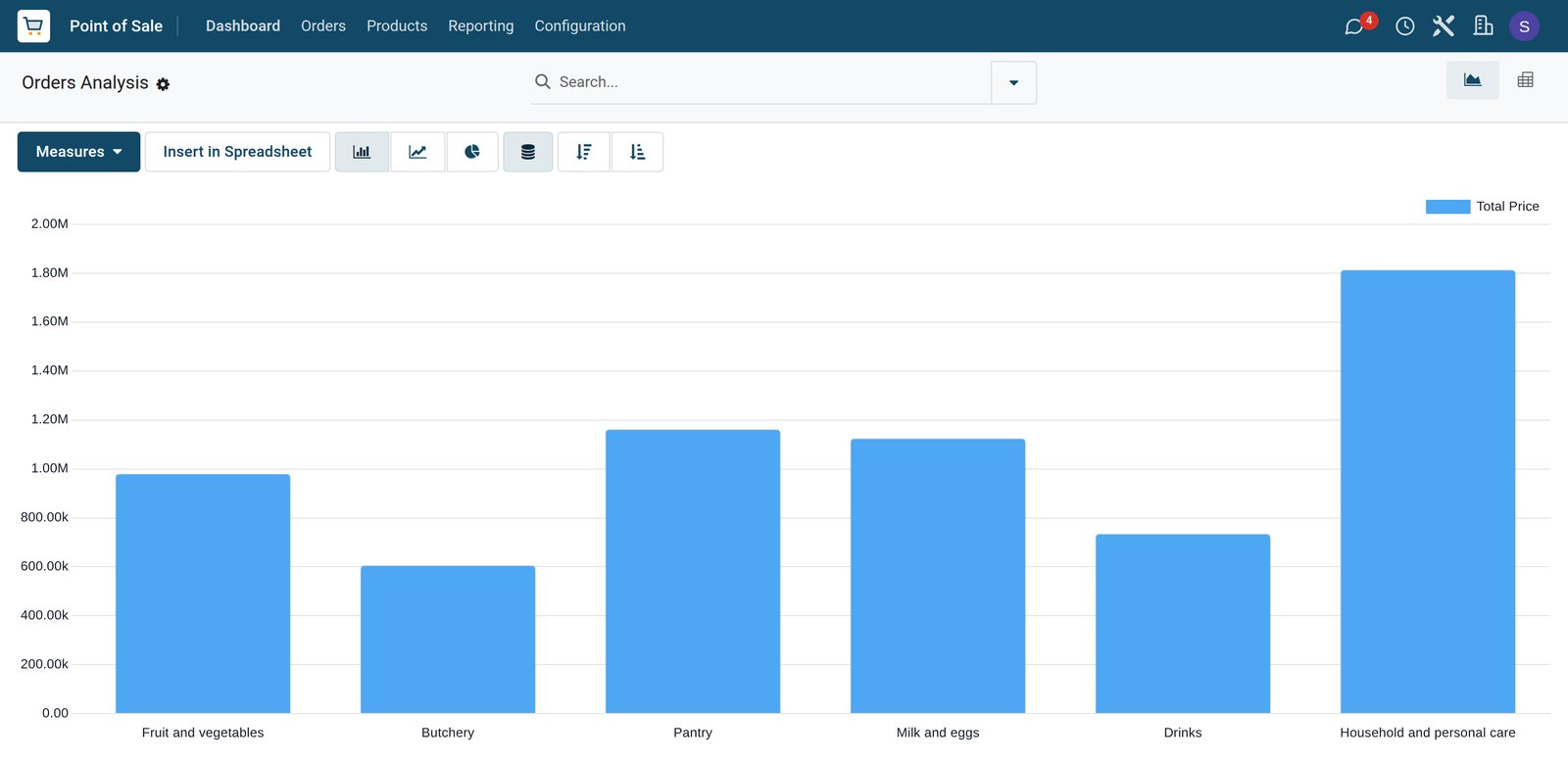This screenshot has width=1568, height=761.
Task: Click Insert in Spreadsheet button
Action: point(237,152)
